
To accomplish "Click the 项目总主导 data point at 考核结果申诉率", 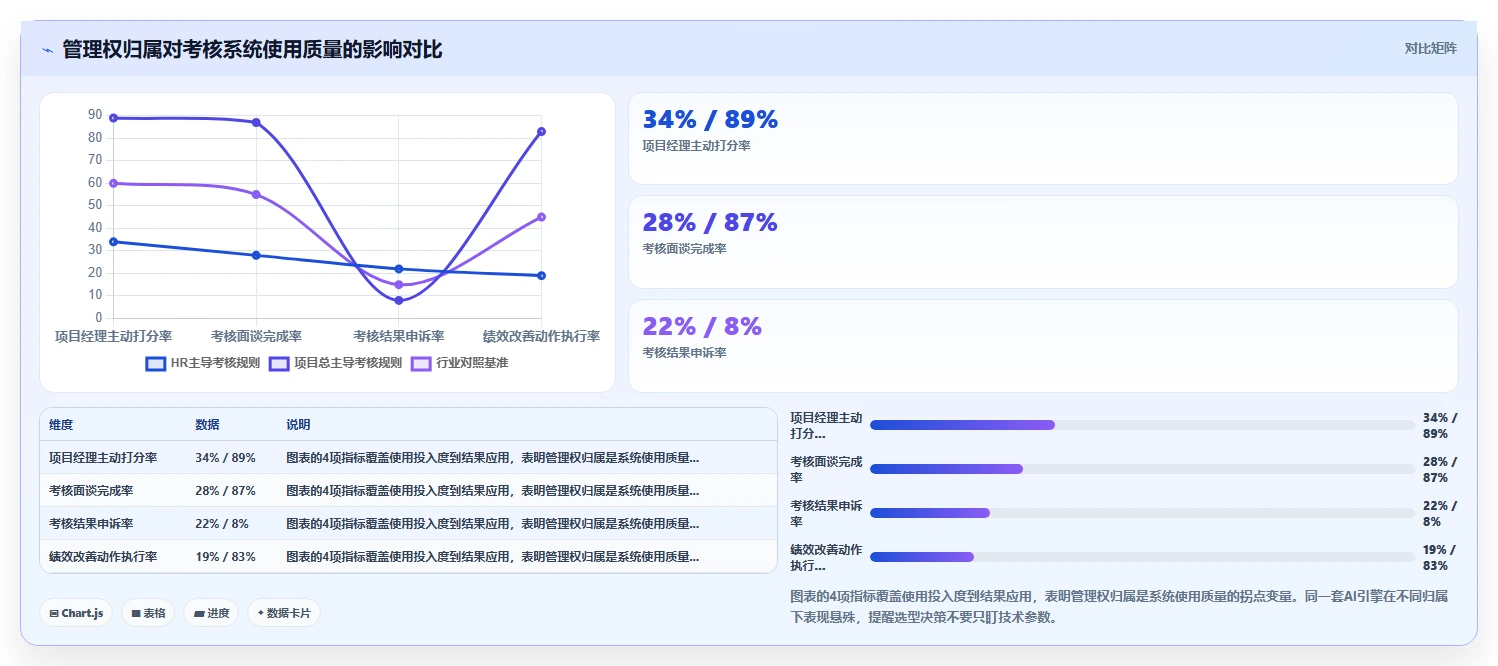I will (399, 300).
